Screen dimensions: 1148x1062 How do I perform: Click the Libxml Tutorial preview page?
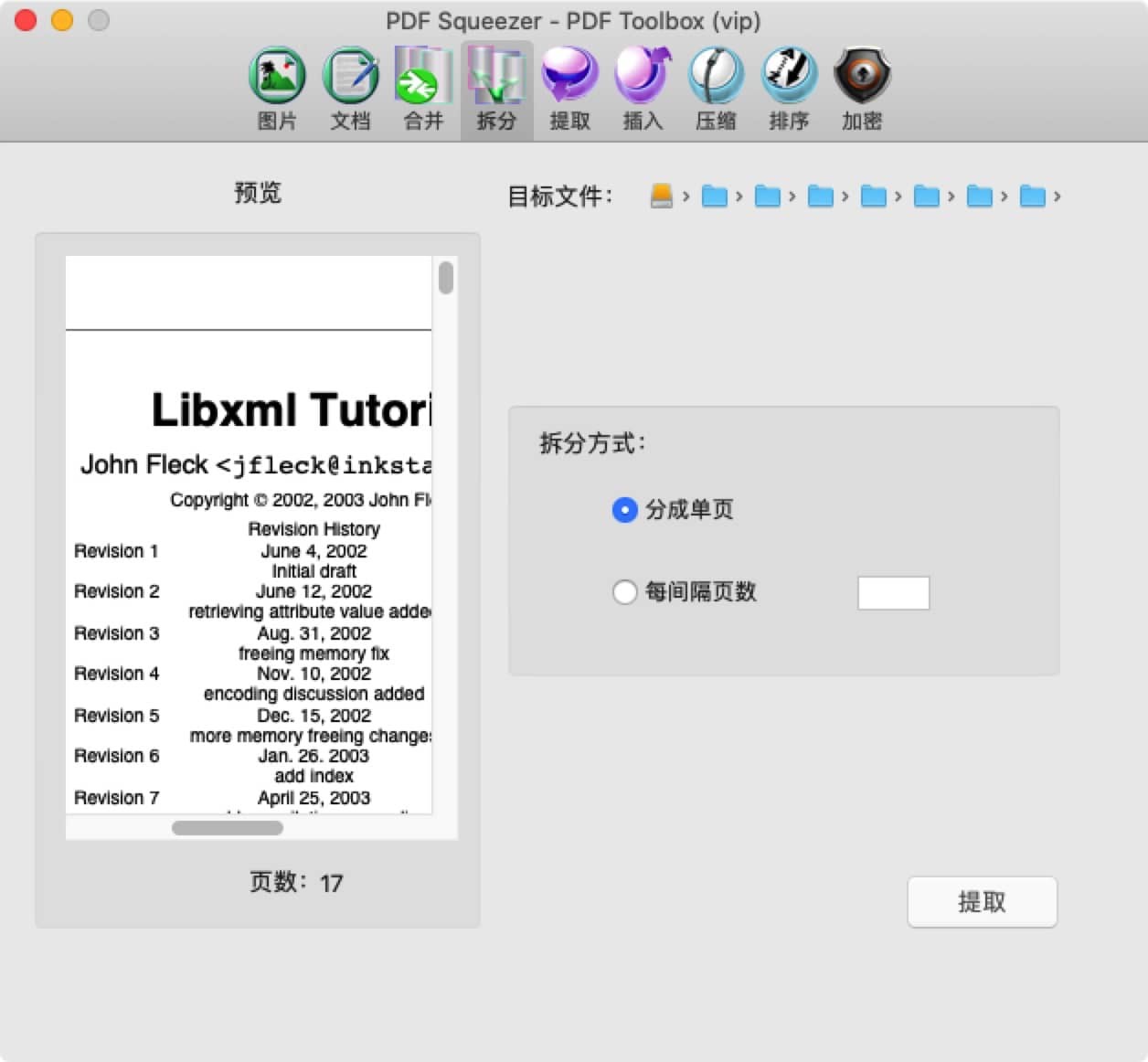coord(249,535)
